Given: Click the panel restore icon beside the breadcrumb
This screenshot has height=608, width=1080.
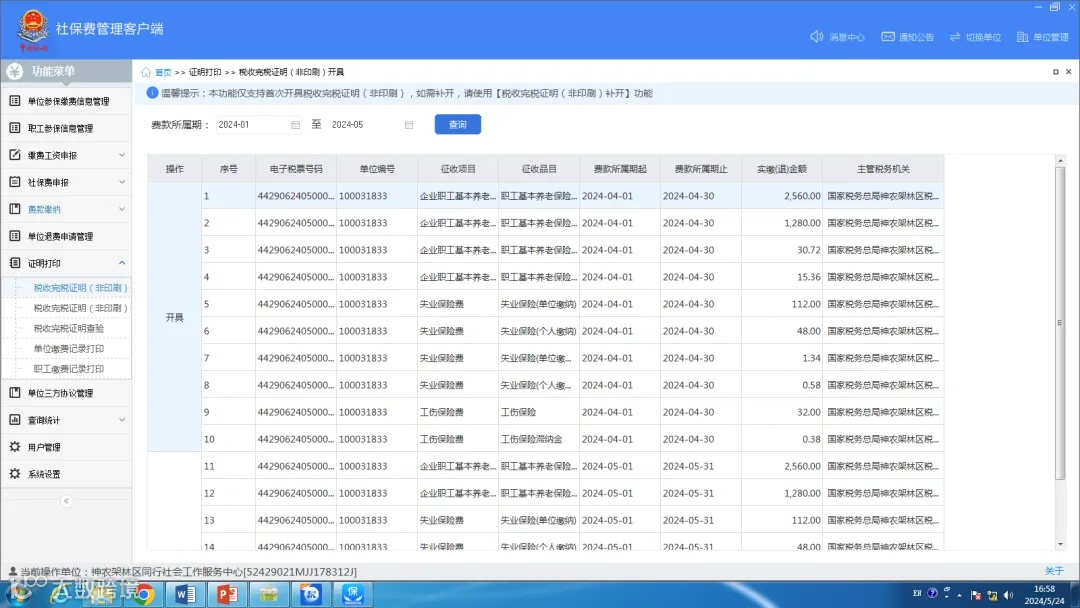Looking at the screenshot, I should click(x=1055, y=72).
